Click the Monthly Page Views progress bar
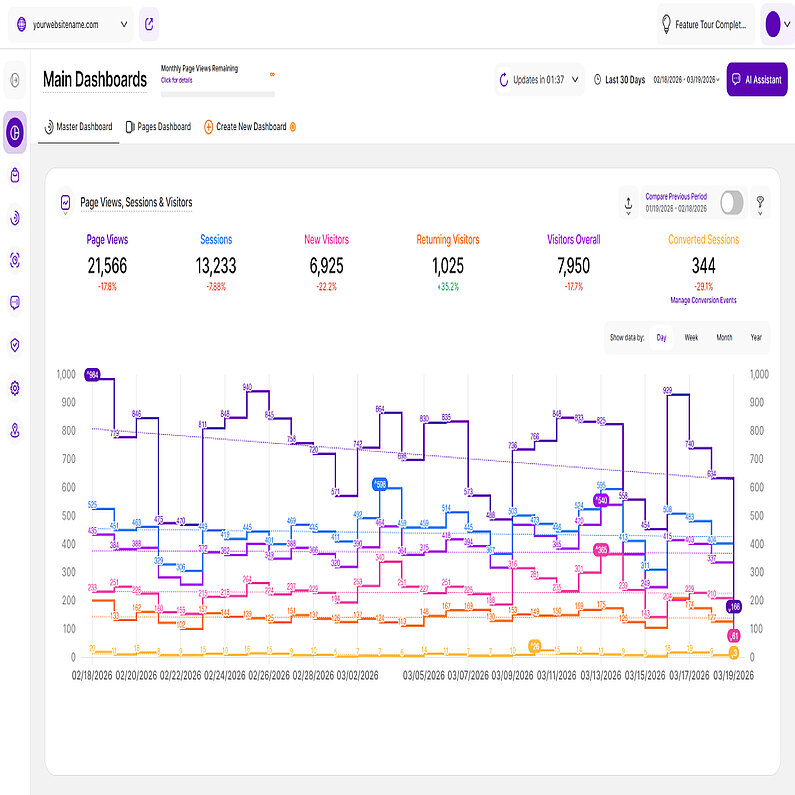Viewport: 795px width, 795px height. [217, 95]
